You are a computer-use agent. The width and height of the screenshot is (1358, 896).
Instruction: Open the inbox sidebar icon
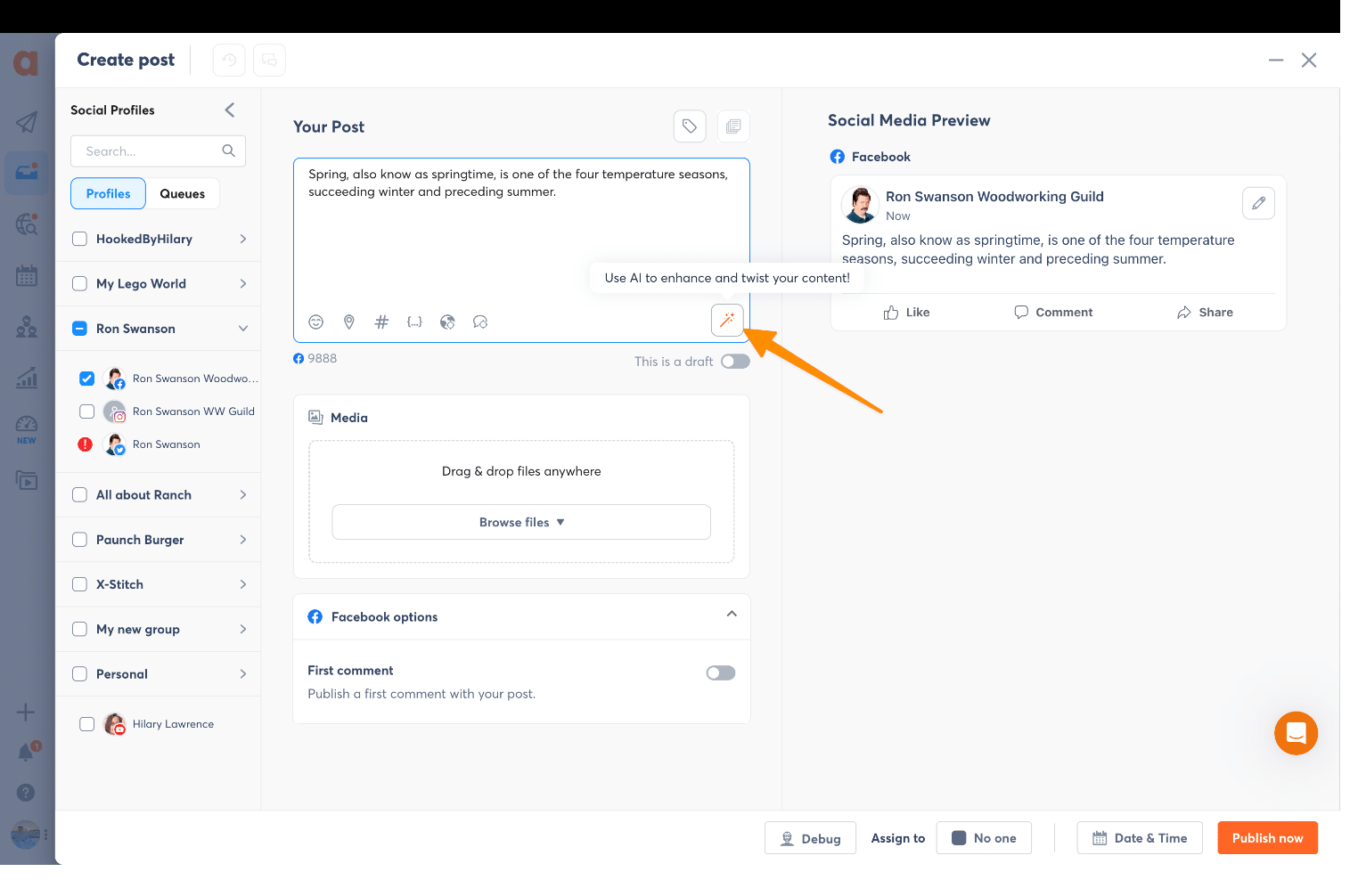[27, 171]
